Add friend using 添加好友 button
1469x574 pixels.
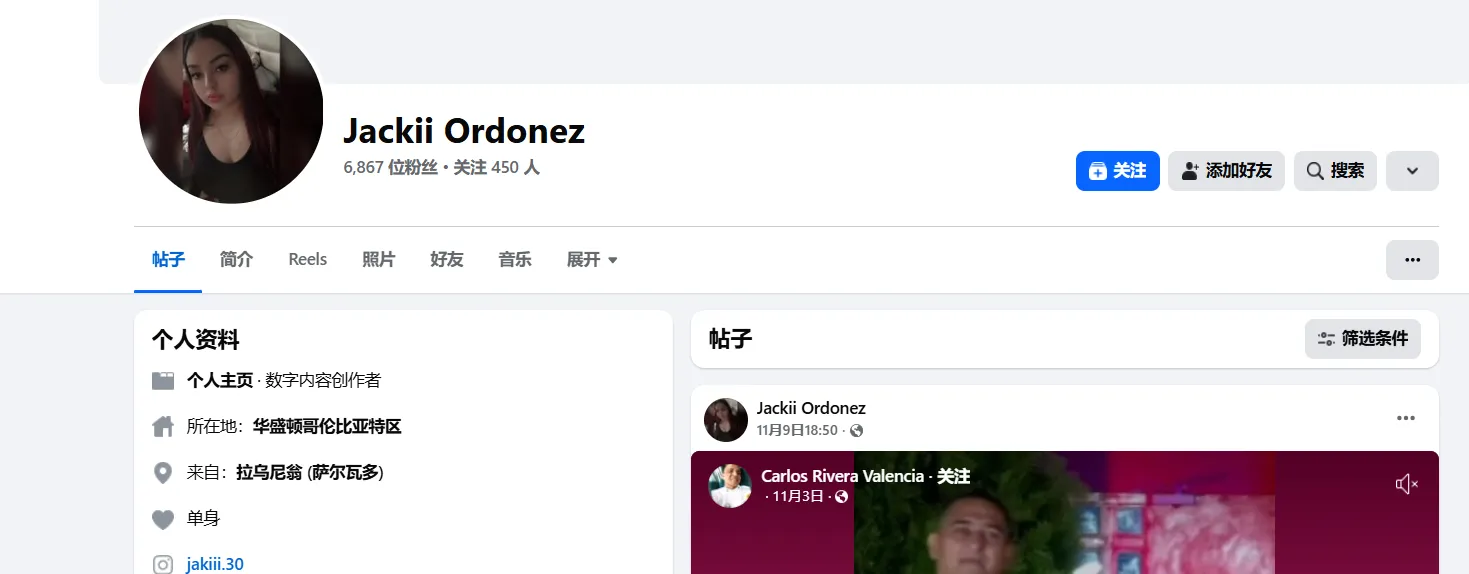click(1226, 171)
